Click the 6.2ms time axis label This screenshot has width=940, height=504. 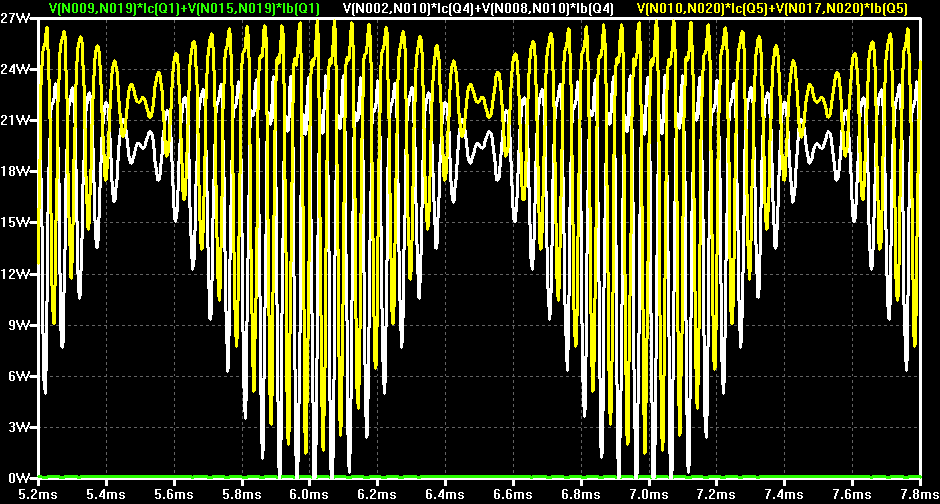[x=377, y=494]
